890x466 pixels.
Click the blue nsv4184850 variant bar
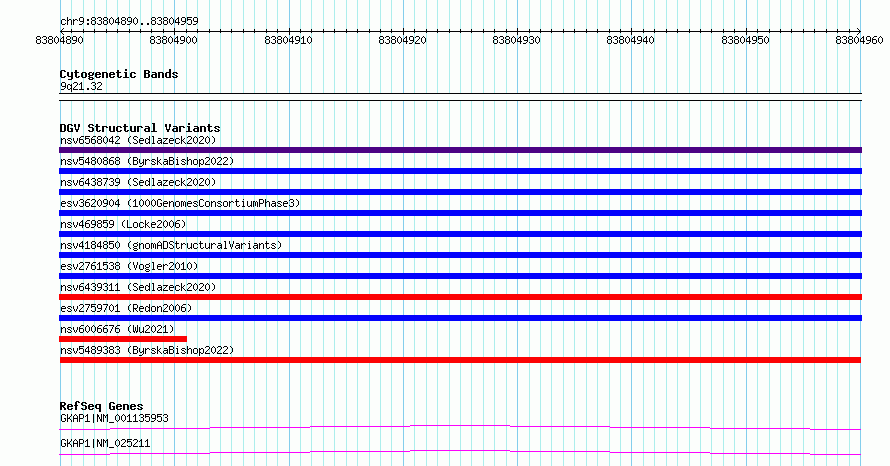460,255
